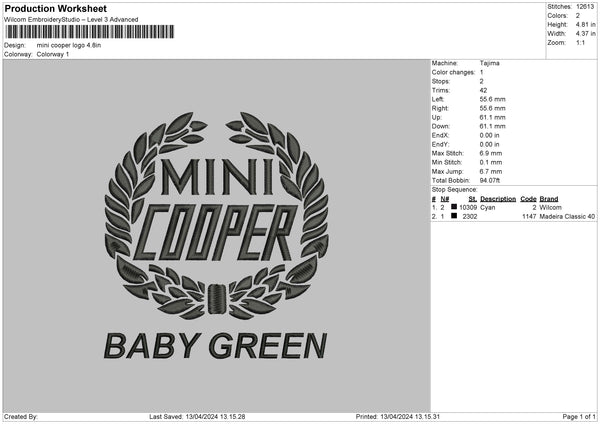Click the Total Bobbin value 94.07ft
Image resolution: width=600 pixels, height=424 pixels.
[x=490, y=180]
